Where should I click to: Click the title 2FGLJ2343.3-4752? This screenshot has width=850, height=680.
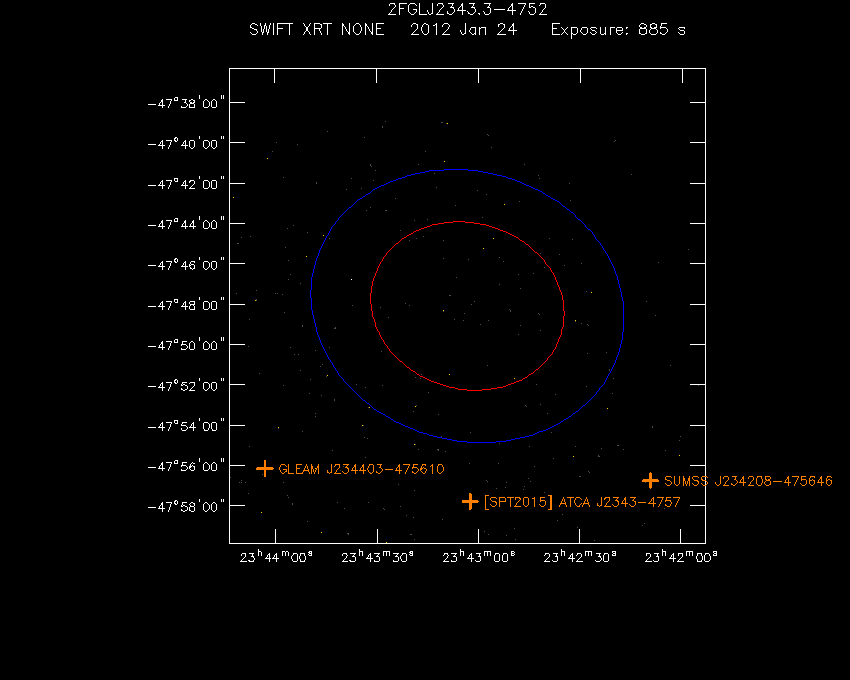467,9
